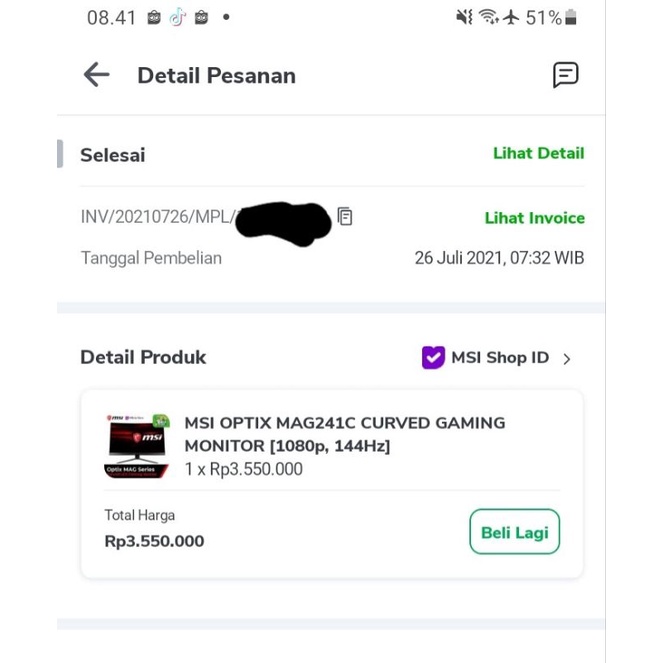Image resolution: width=663 pixels, height=663 pixels.
Task: Tap the Selesai order status label
Action: [112, 155]
